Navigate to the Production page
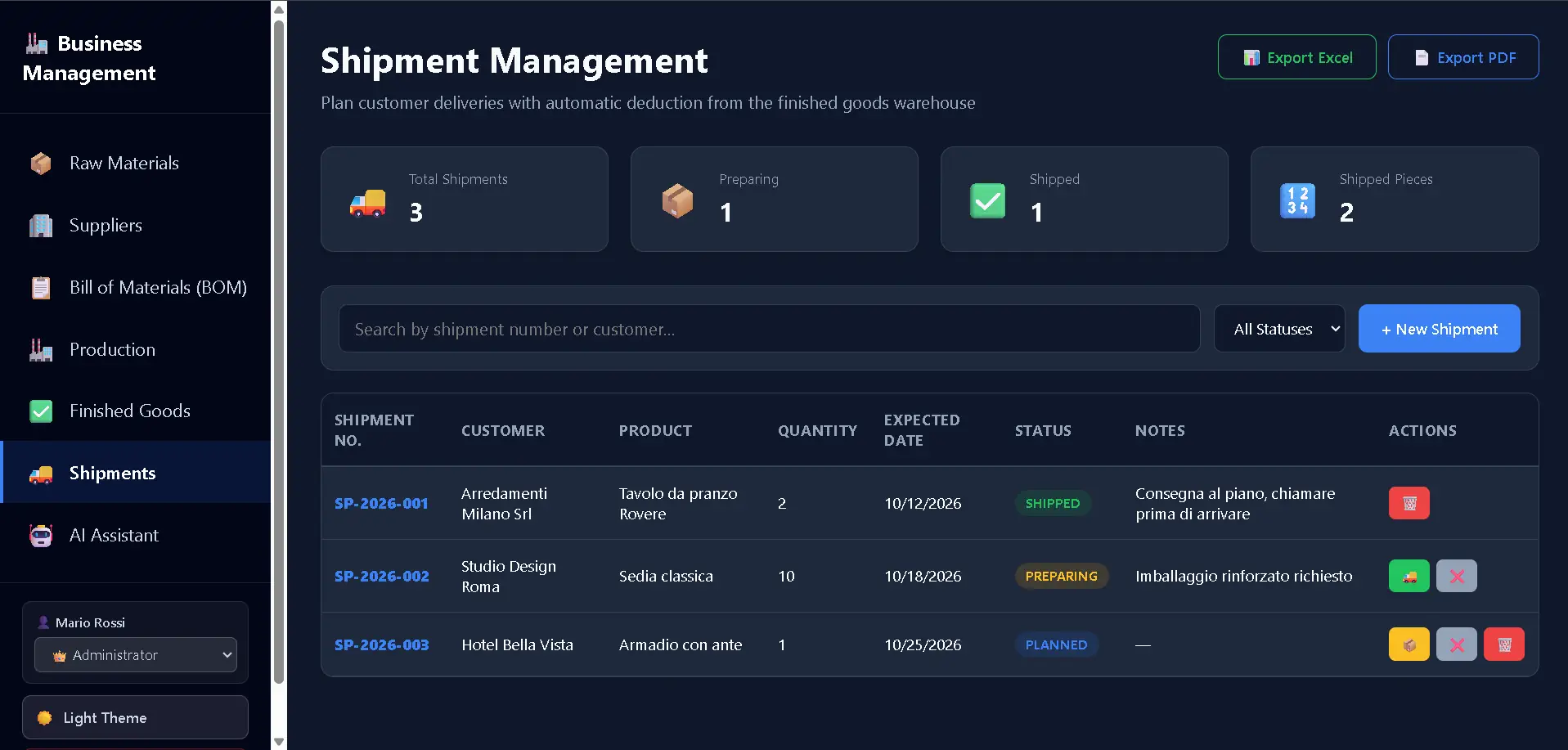Screen dimensions: 1568x750 point(135,350)
